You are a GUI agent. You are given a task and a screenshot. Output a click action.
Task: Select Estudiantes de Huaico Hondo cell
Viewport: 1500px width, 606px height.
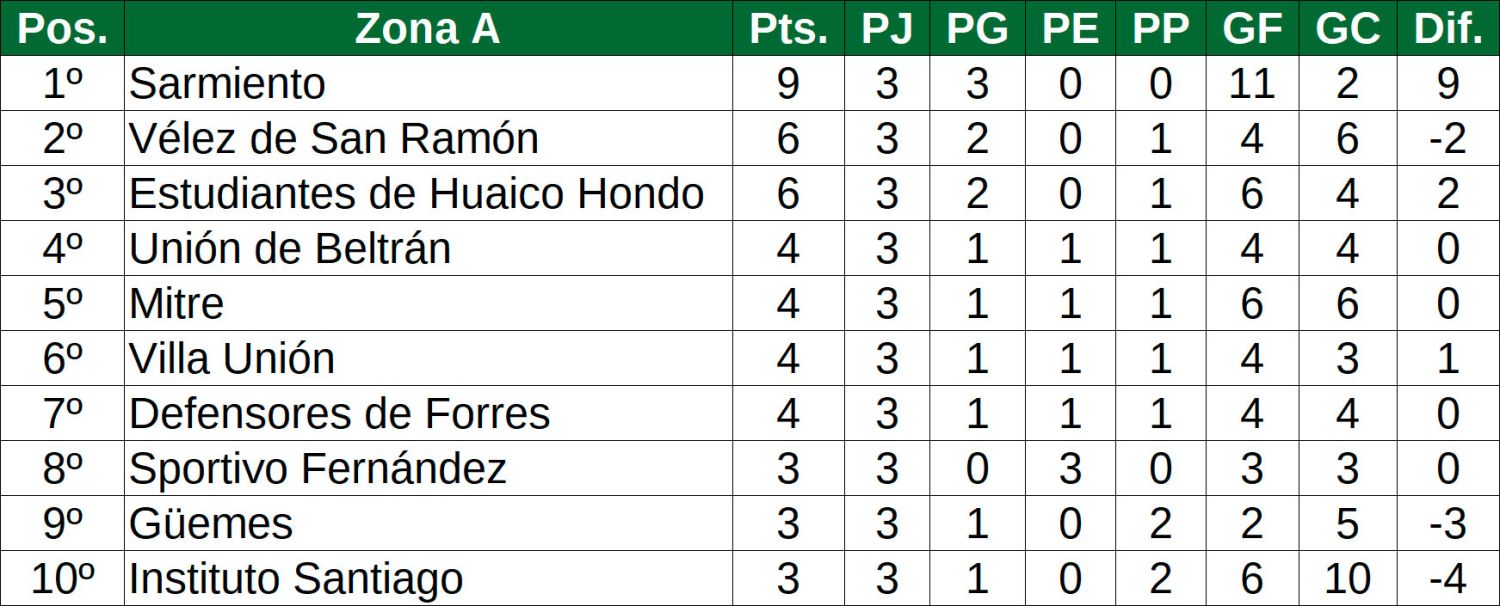pos(416,194)
